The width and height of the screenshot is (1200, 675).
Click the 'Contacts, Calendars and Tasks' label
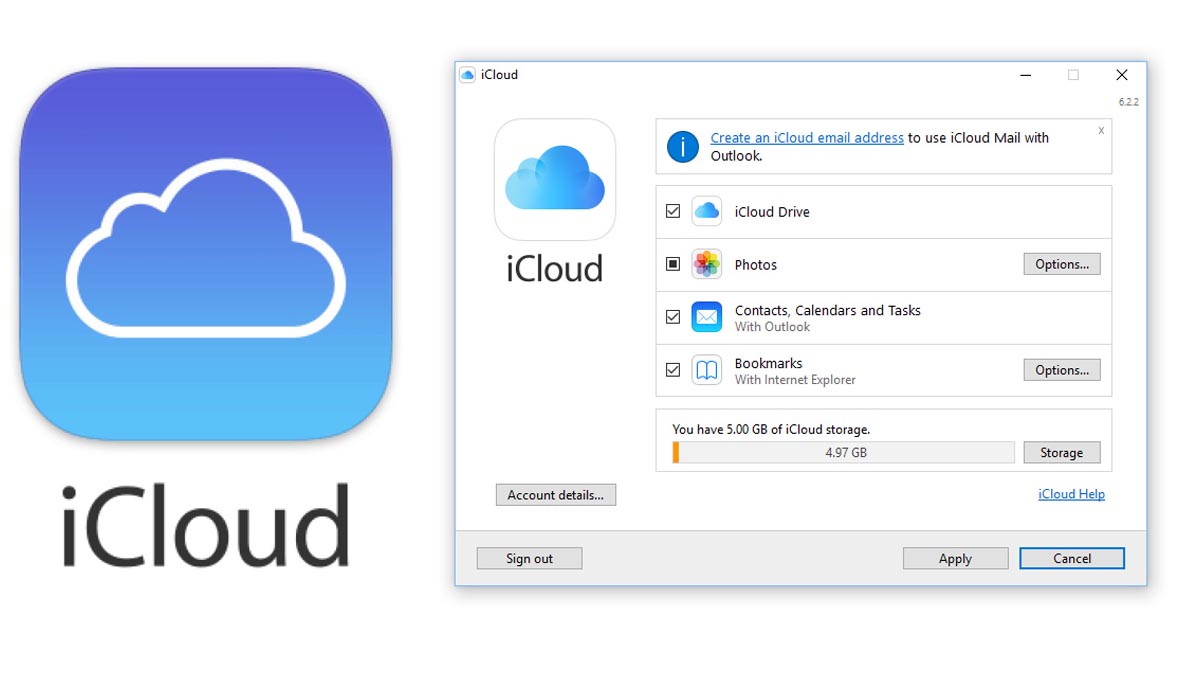coord(828,310)
